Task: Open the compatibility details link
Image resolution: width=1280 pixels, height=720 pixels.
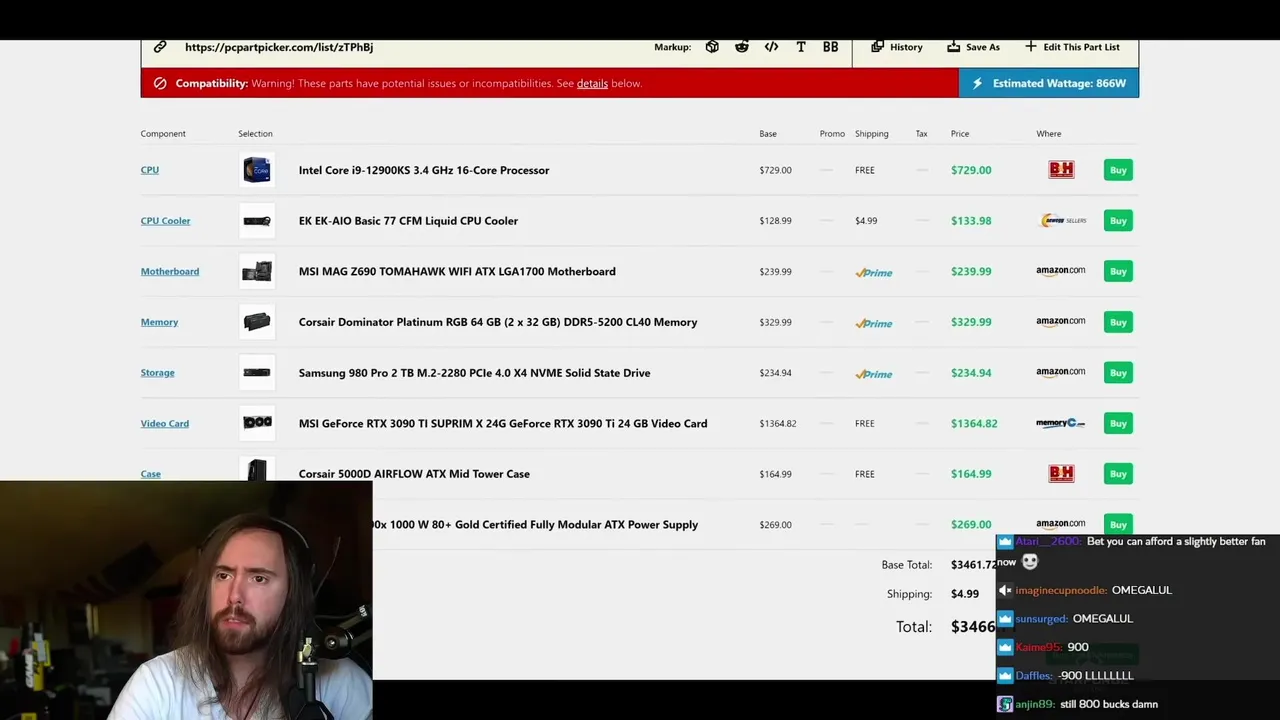Action: (x=592, y=83)
